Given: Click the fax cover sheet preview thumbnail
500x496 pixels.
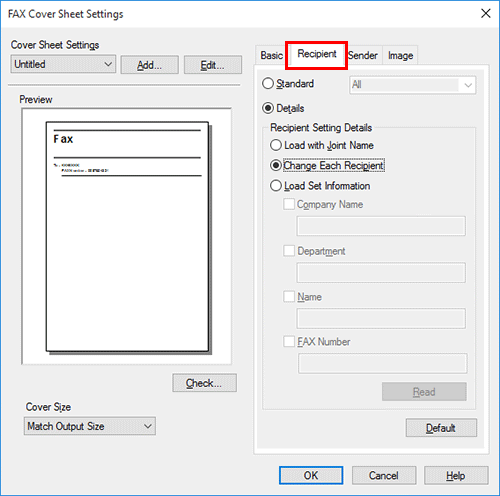Looking at the screenshot, I should [x=128, y=237].
